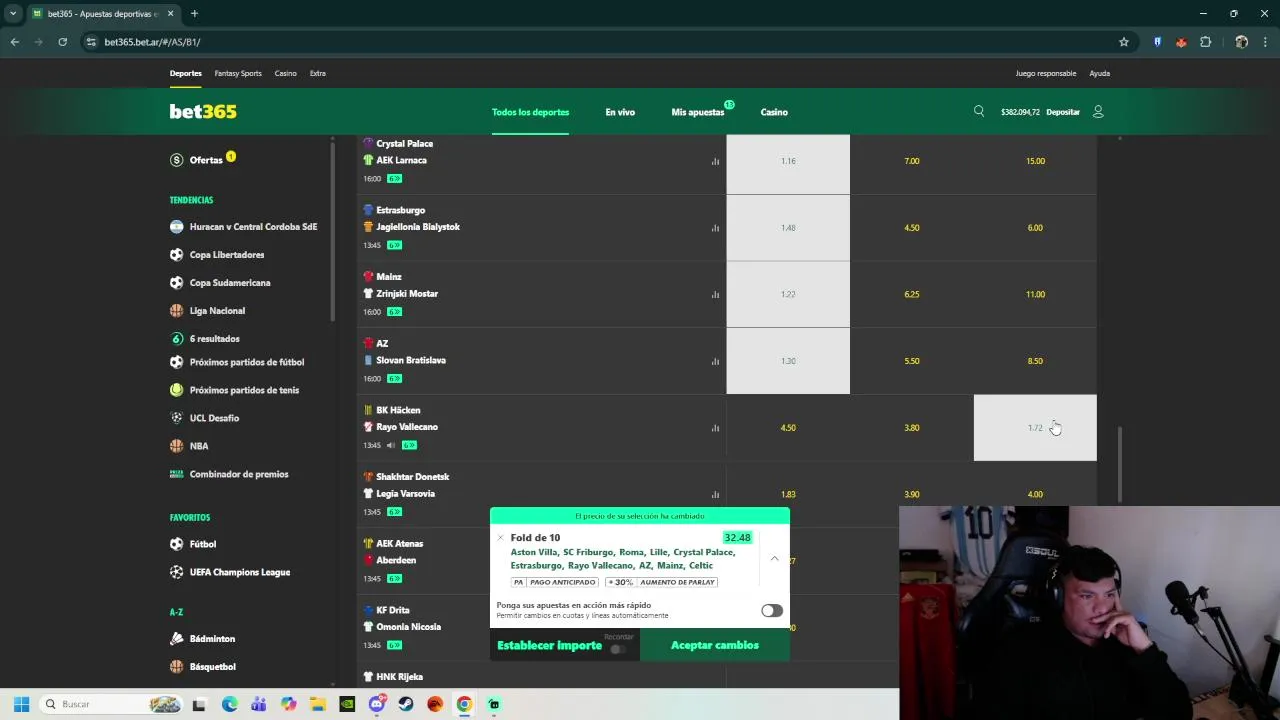Select the 4.50 draw odds for Estrasburgo
1280x720 pixels.
912,228
